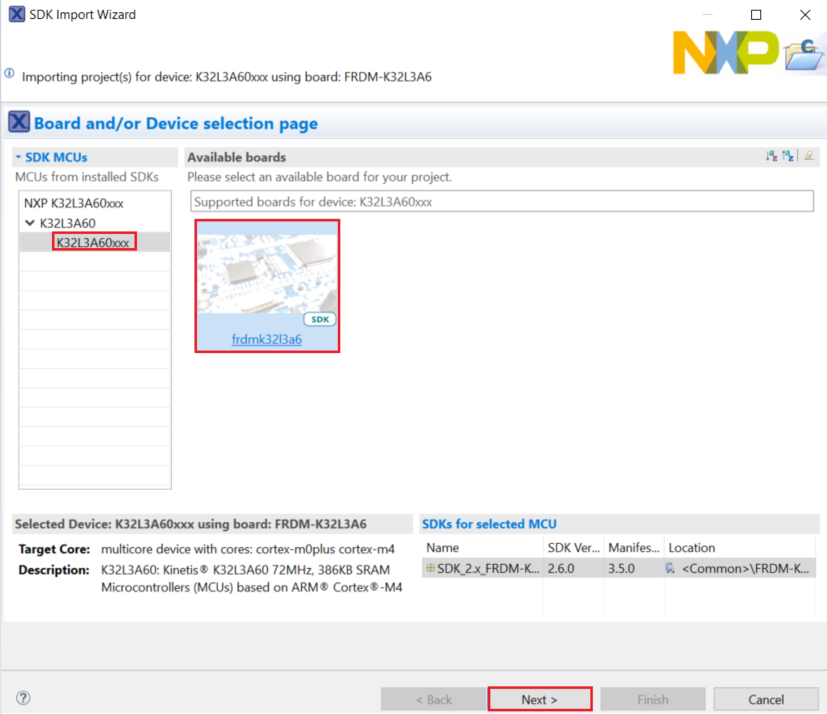This screenshot has height=714, width=827.
Task: Click the Kinetis K32L3A60 description text
Action: (x=252, y=578)
